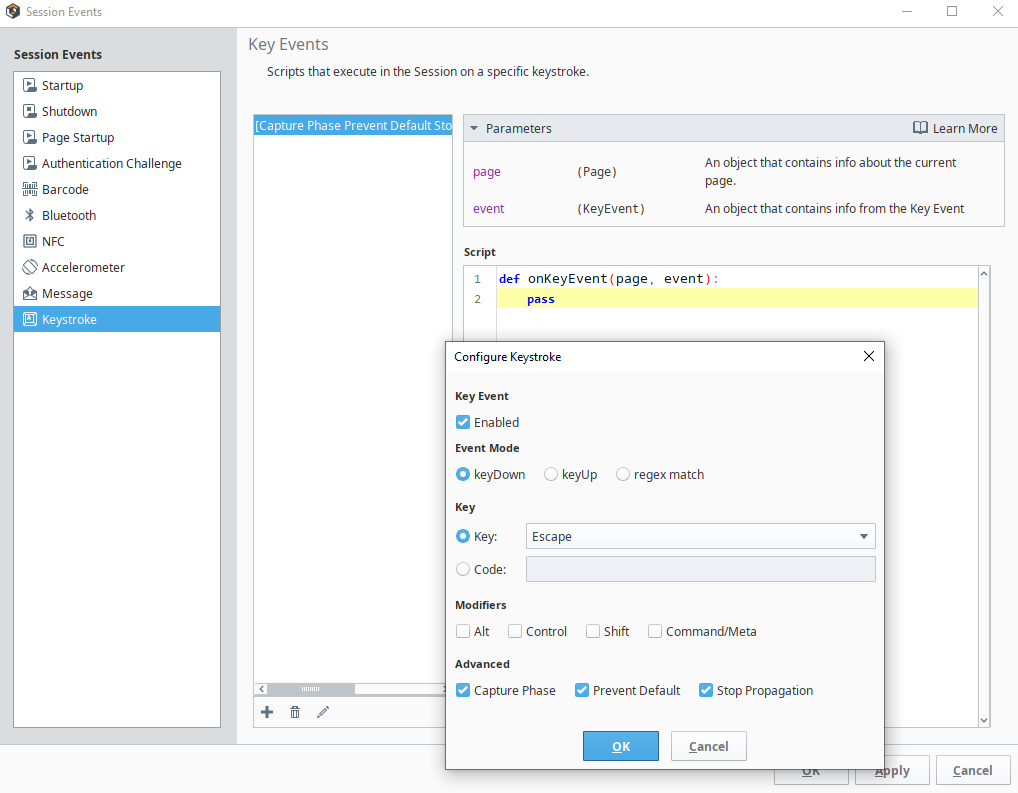
Task: Enable the Shift modifier
Action: [x=593, y=631]
